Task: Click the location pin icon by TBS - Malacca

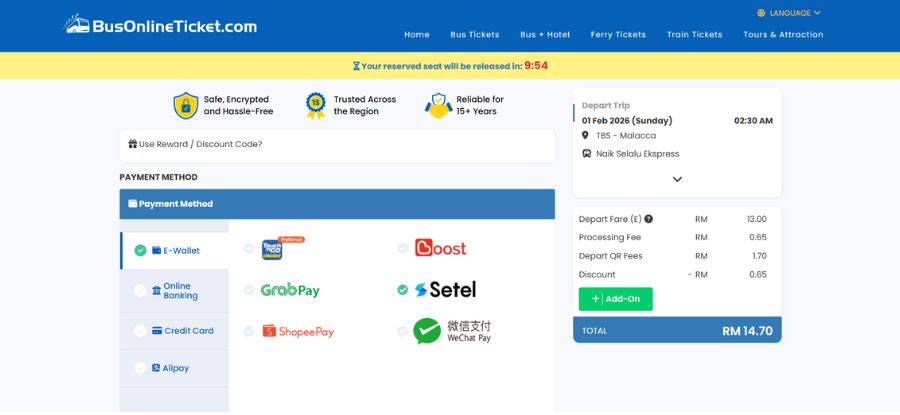Action: coord(585,135)
